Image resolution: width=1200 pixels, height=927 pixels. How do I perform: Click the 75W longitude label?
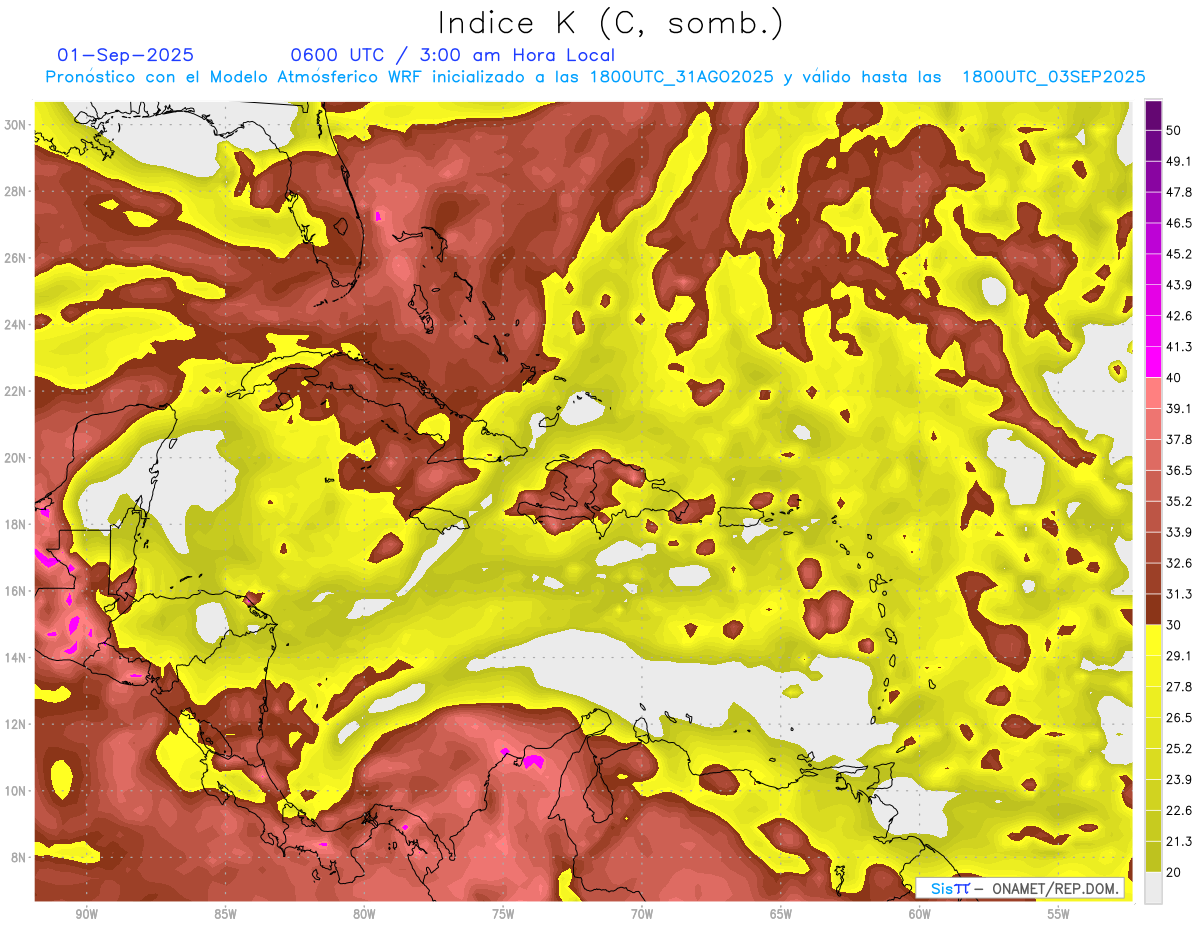pos(503,914)
